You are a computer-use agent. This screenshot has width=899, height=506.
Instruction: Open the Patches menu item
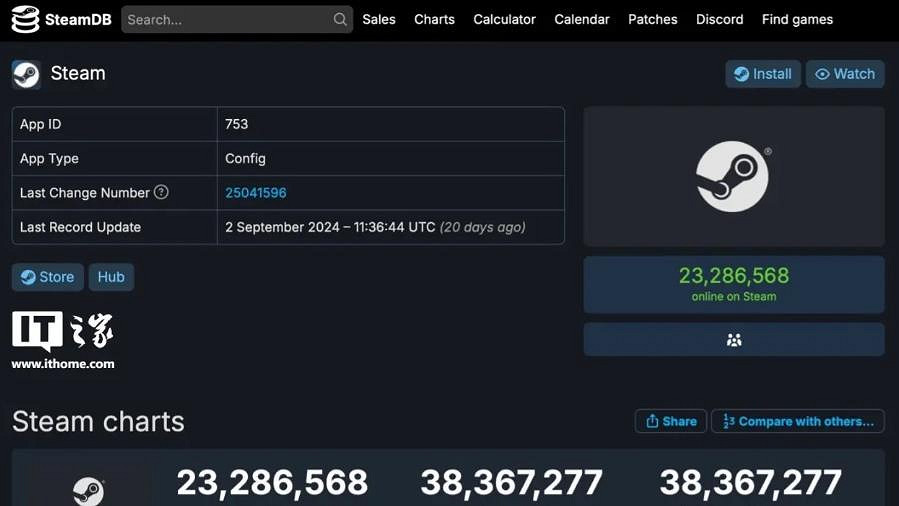click(x=652, y=19)
